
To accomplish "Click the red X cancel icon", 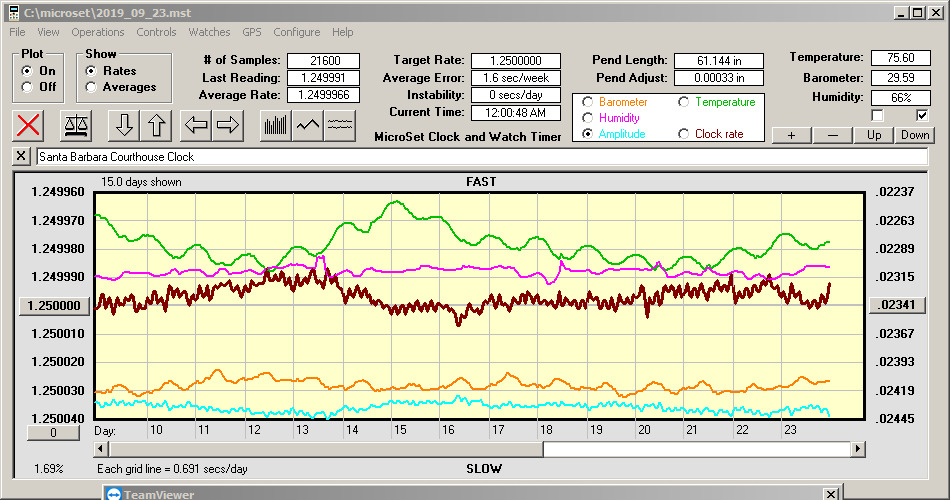I will [x=28, y=125].
